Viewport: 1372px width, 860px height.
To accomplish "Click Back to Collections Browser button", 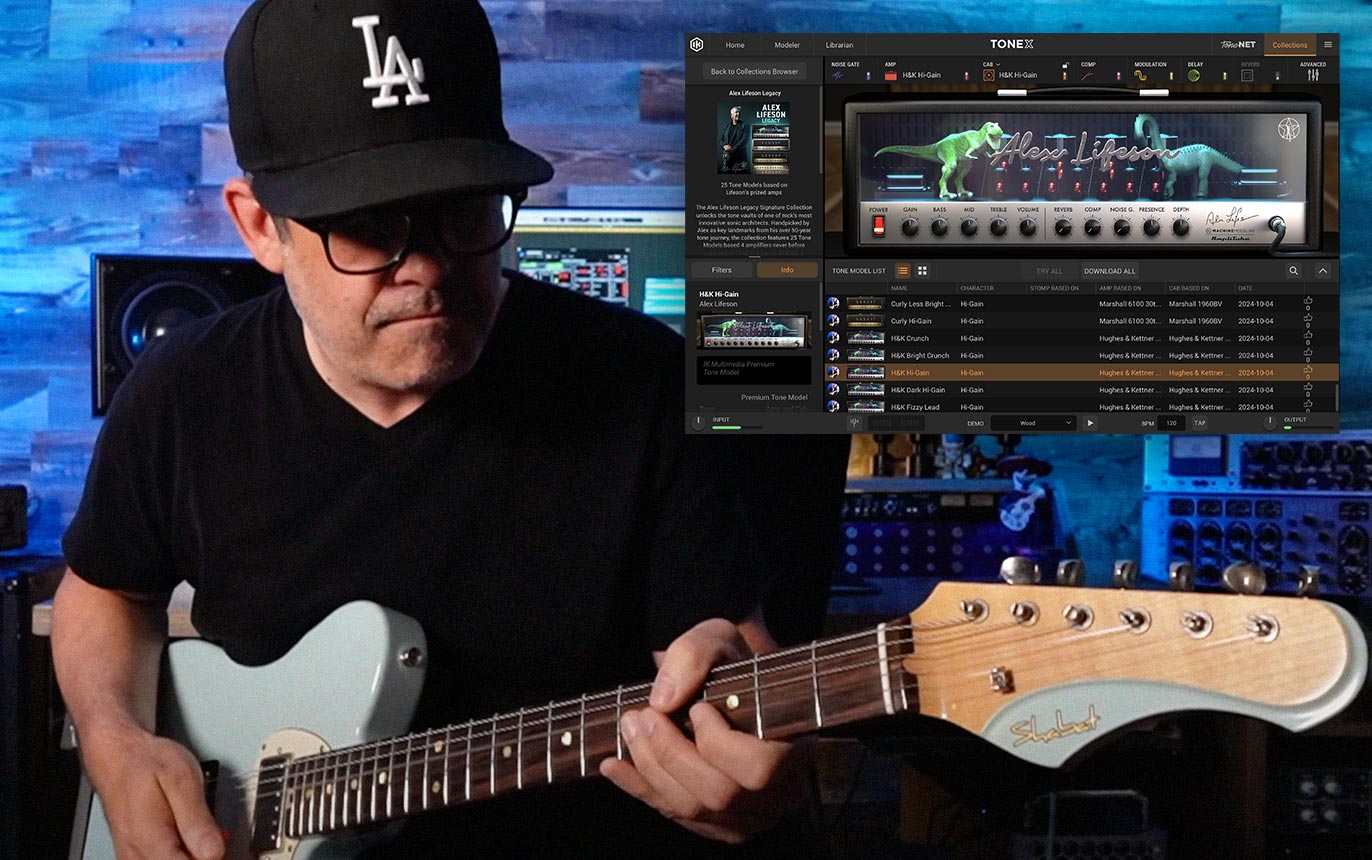I will click(x=754, y=72).
